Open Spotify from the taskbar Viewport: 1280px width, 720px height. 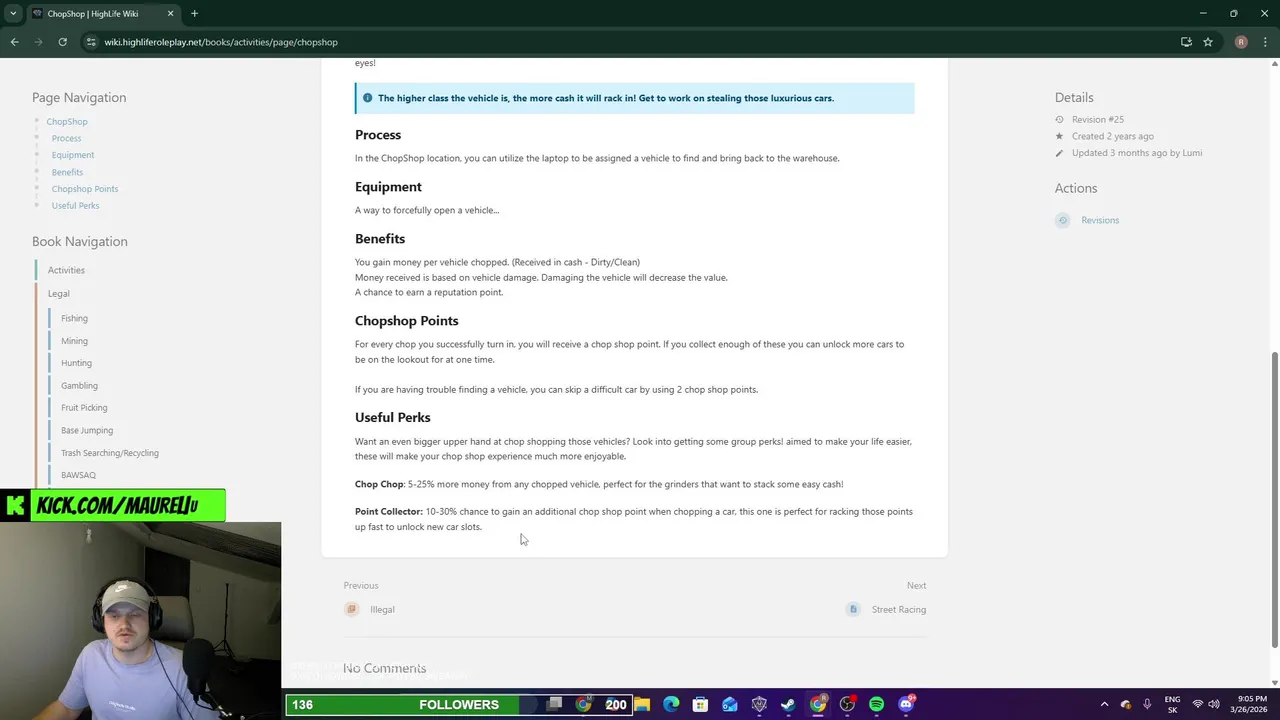click(x=876, y=705)
